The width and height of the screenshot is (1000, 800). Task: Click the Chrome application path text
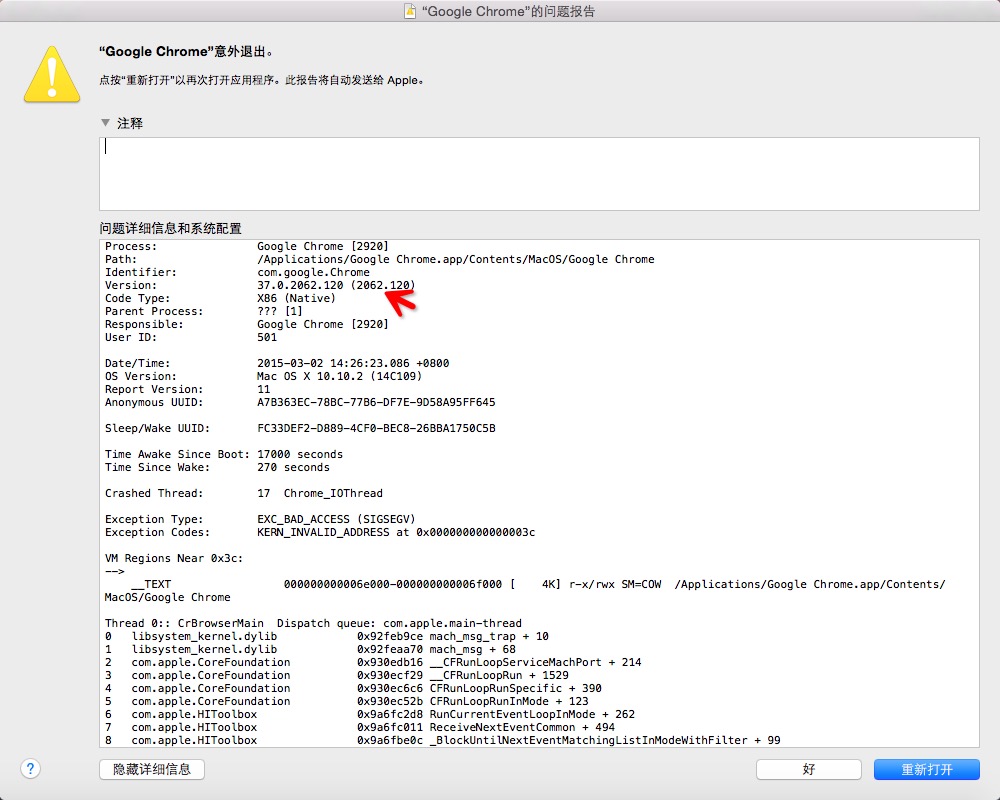(455, 259)
